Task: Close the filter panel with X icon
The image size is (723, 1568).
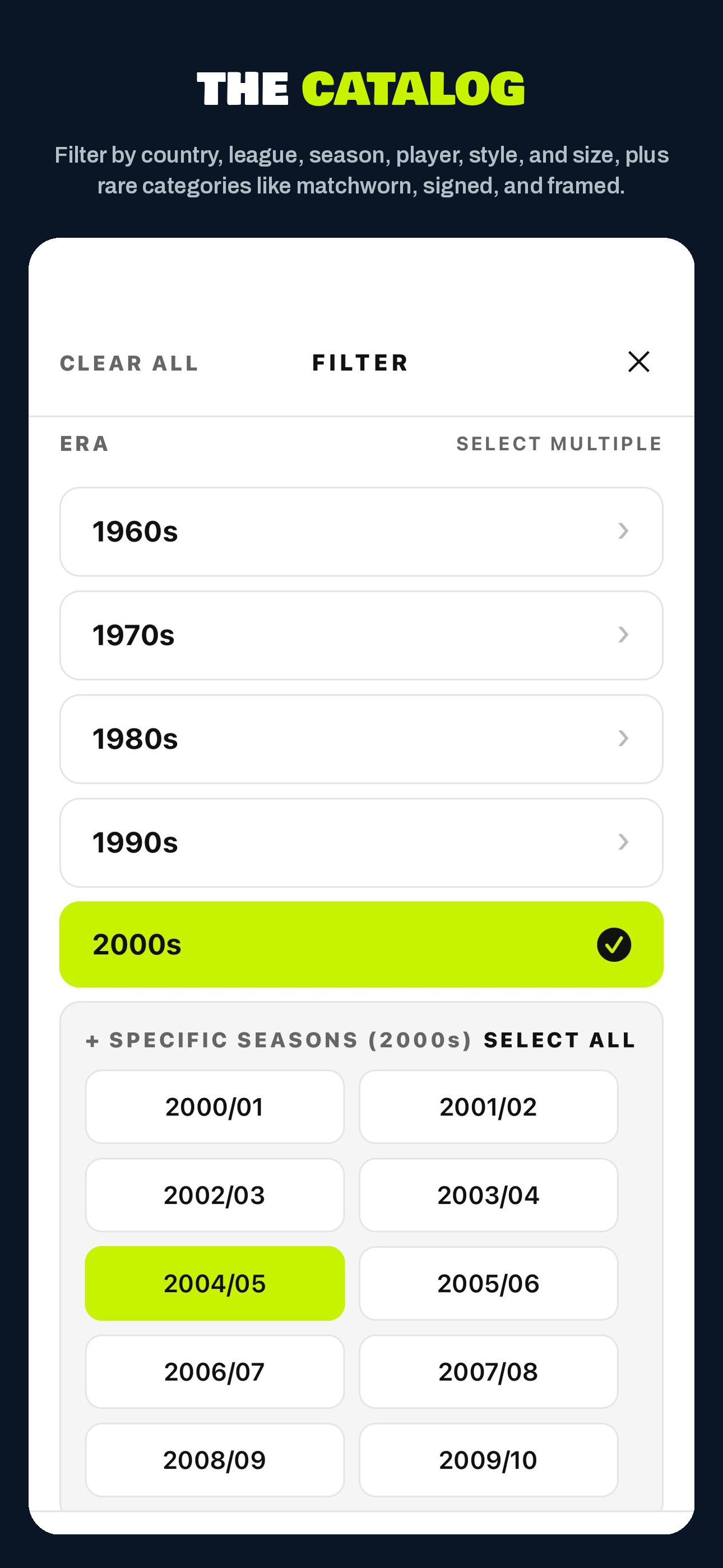Action: pyautogui.click(x=638, y=362)
